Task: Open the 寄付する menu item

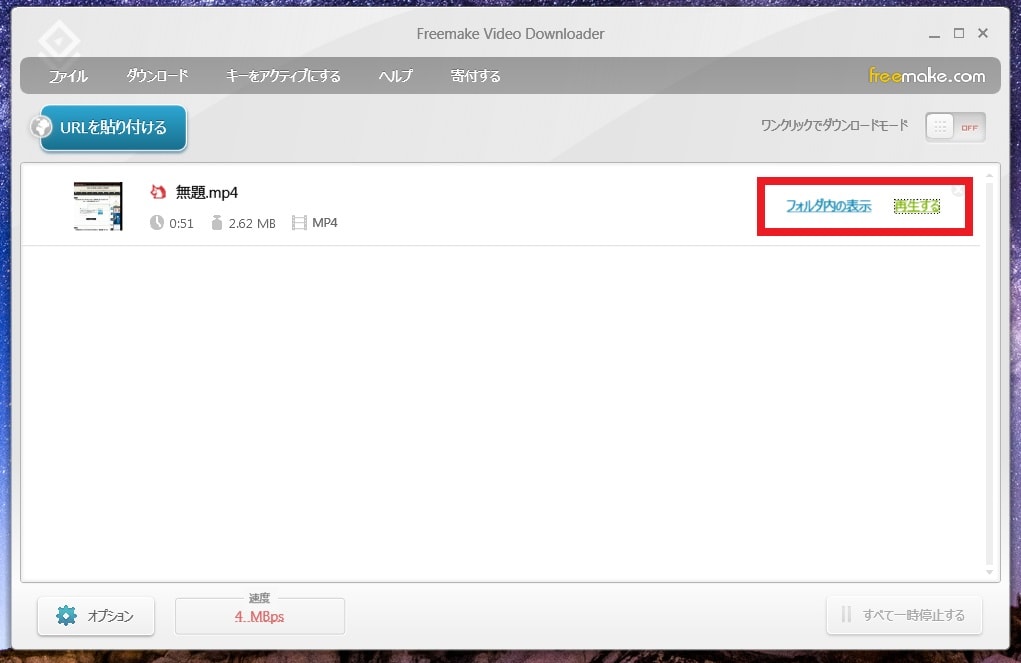Action: [x=475, y=76]
